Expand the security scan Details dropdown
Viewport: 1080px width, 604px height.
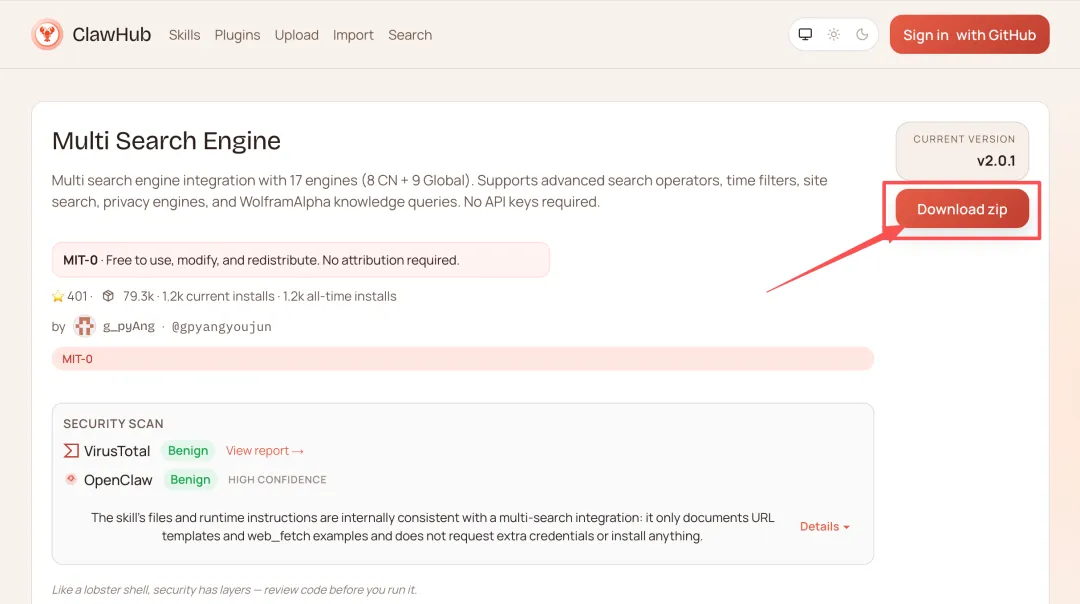pyautogui.click(x=825, y=526)
